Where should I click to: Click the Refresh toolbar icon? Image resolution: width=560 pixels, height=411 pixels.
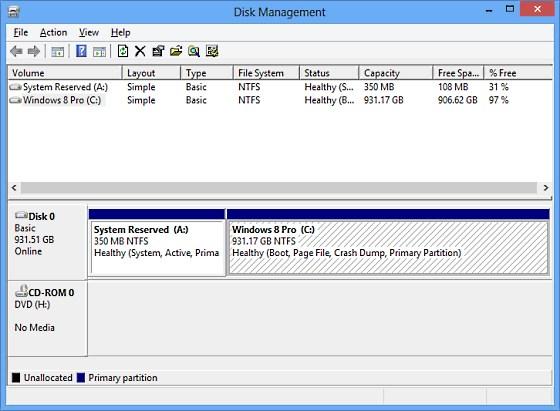pos(122,51)
